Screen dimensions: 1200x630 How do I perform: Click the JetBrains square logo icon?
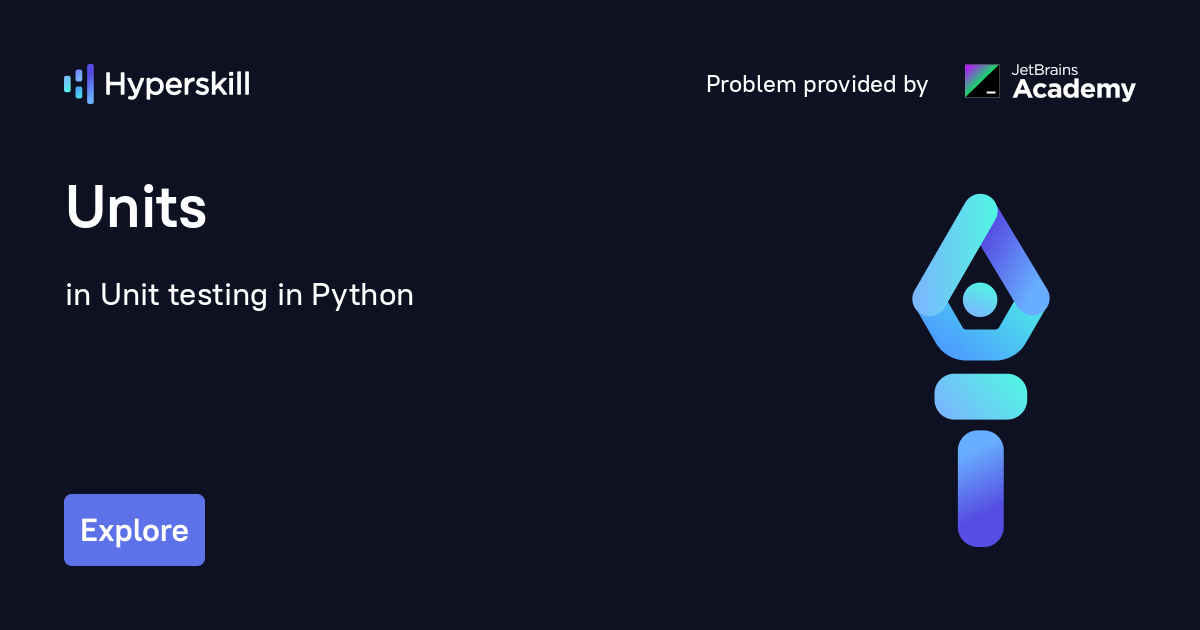[x=982, y=81]
